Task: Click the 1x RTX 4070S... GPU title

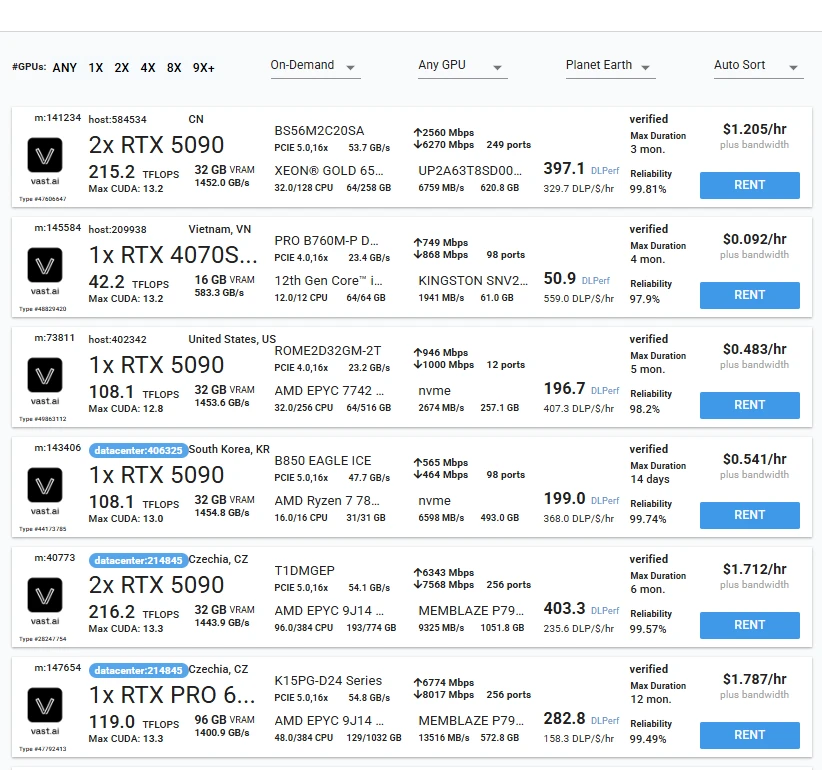Action: click(x=173, y=255)
